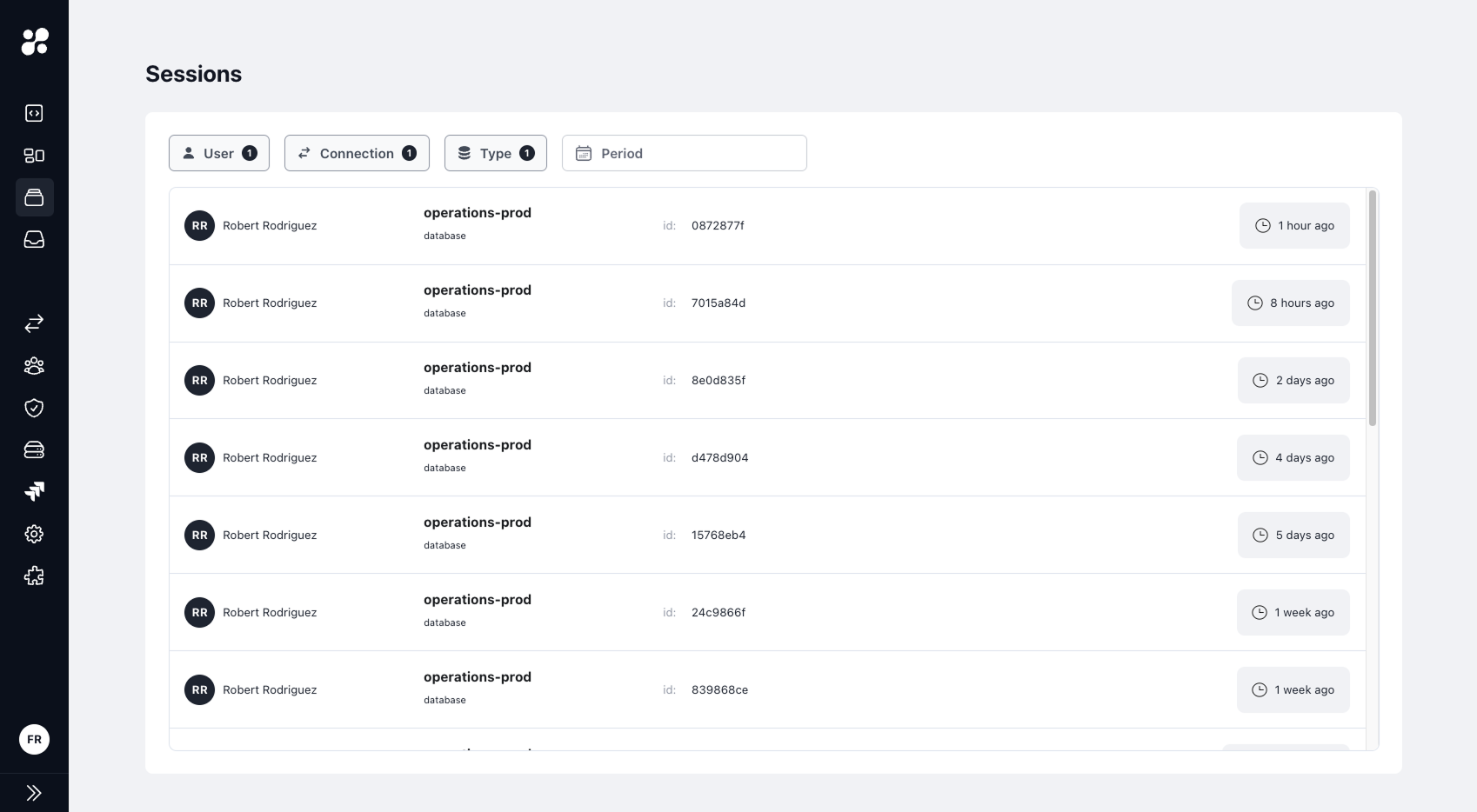Viewport: 1477px width, 812px height.
Task: Open the Type filter dropdown
Action: tap(496, 153)
